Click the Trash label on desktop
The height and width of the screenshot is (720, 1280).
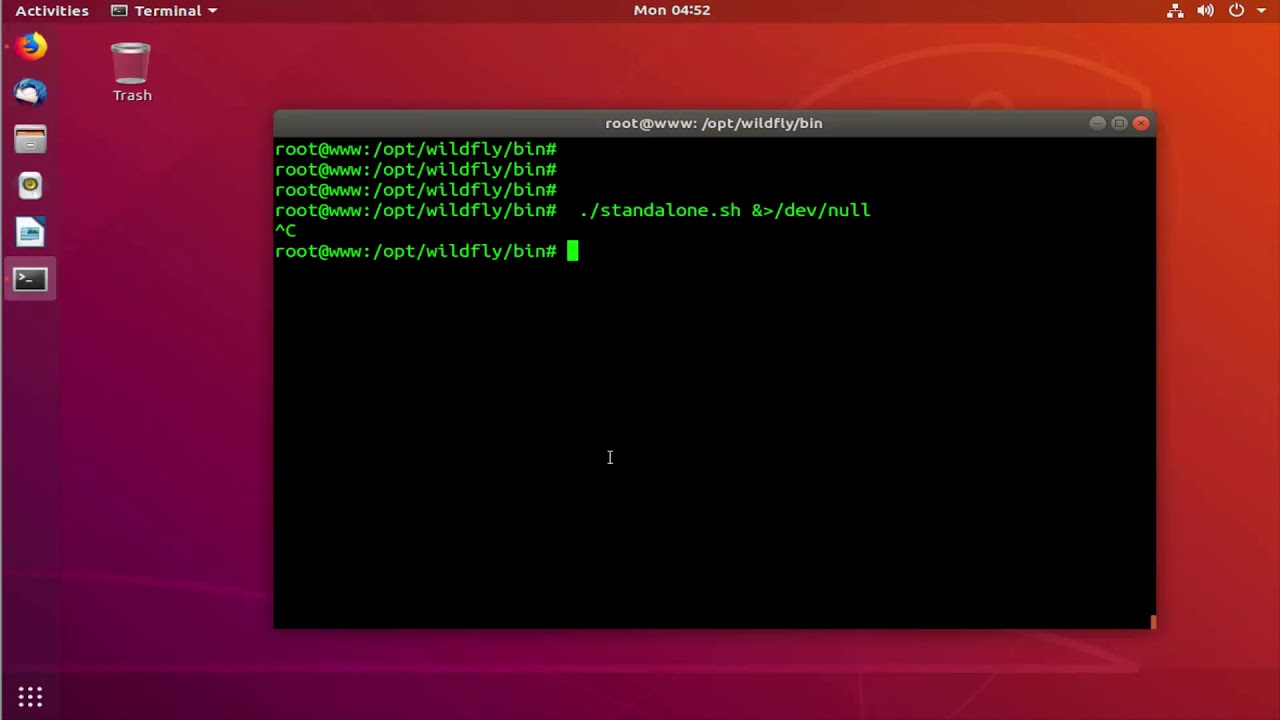click(x=132, y=95)
